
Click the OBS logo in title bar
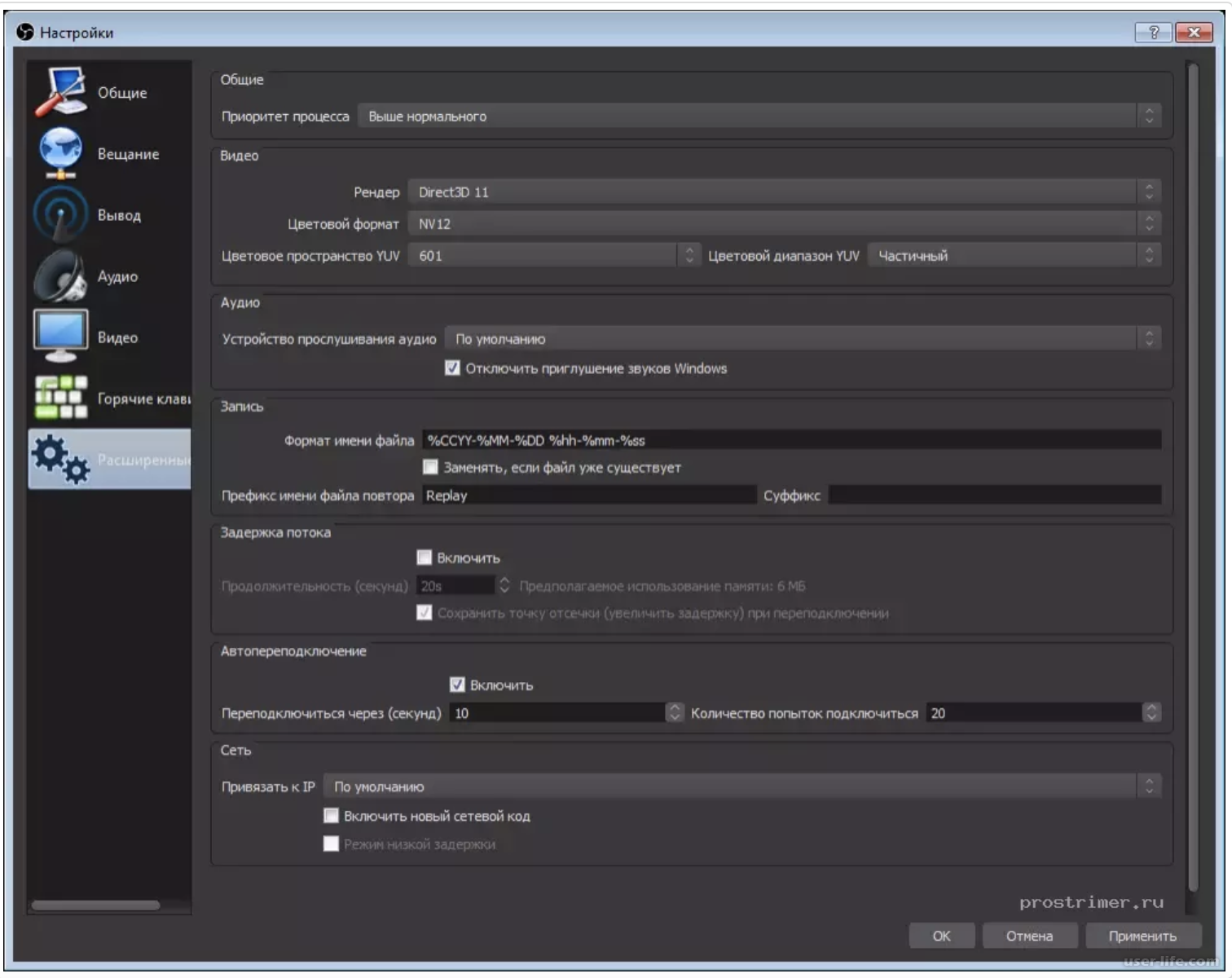[25, 32]
